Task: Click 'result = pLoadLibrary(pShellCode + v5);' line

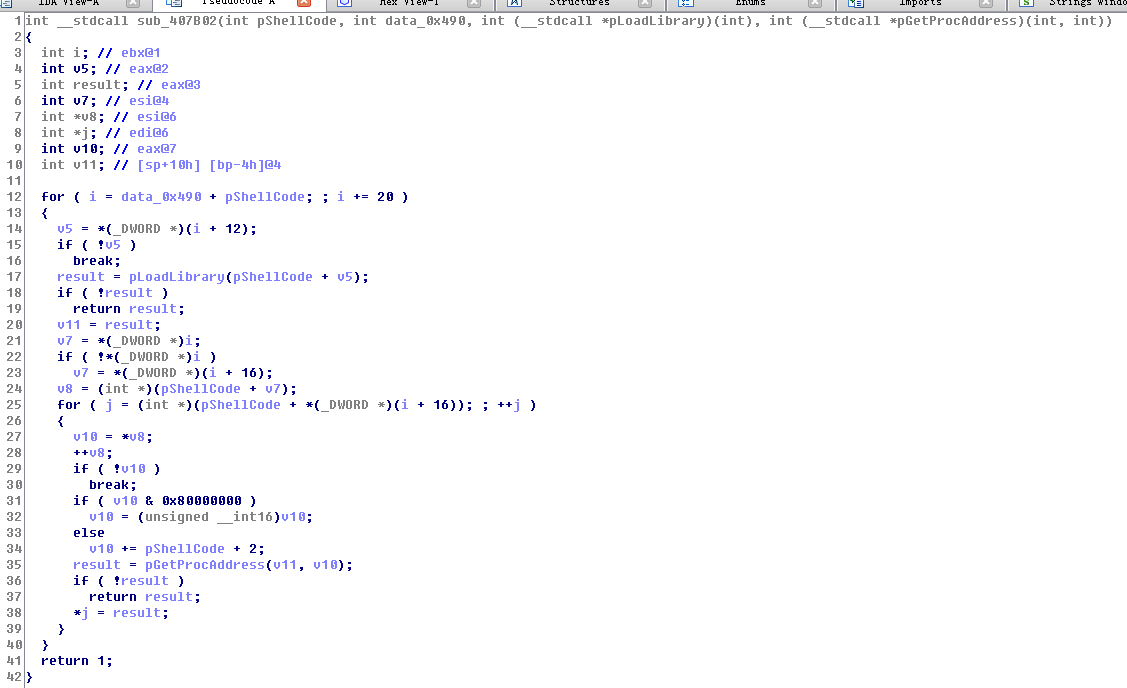Action: 213,277
